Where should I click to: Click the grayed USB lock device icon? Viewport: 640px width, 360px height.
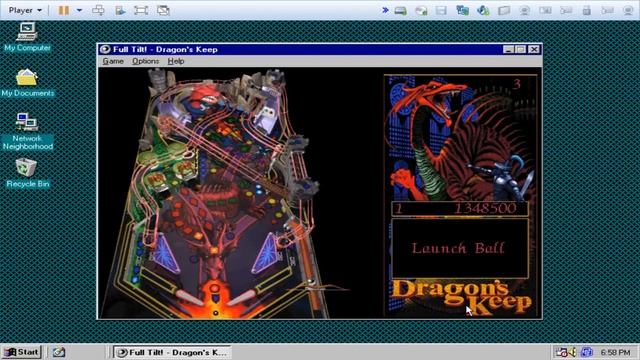pyautogui.click(x=587, y=11)
